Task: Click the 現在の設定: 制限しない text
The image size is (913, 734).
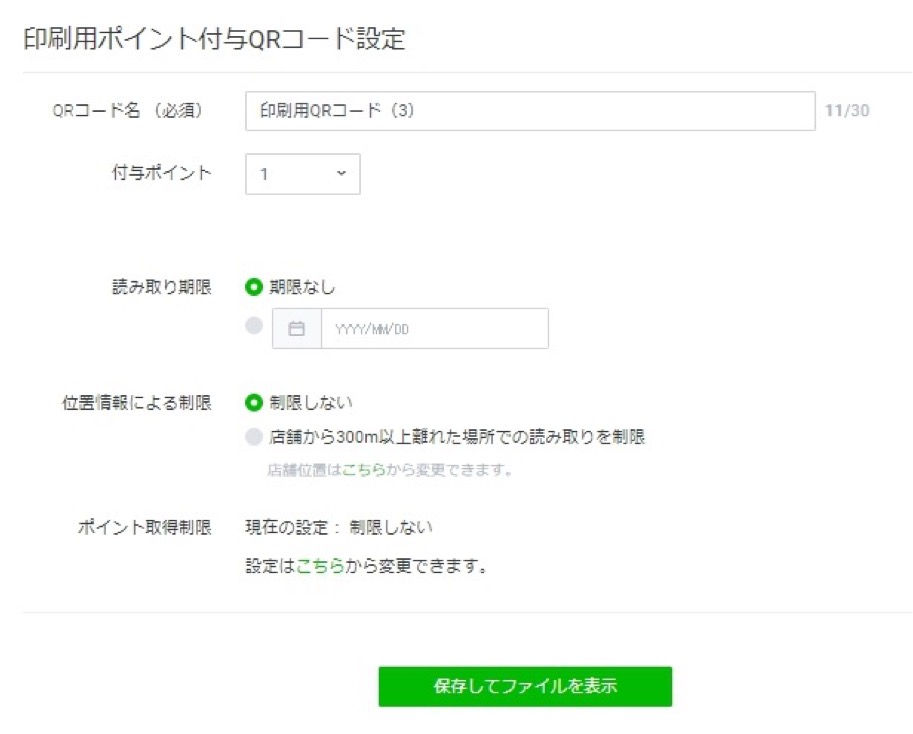Action: point(340,527)
